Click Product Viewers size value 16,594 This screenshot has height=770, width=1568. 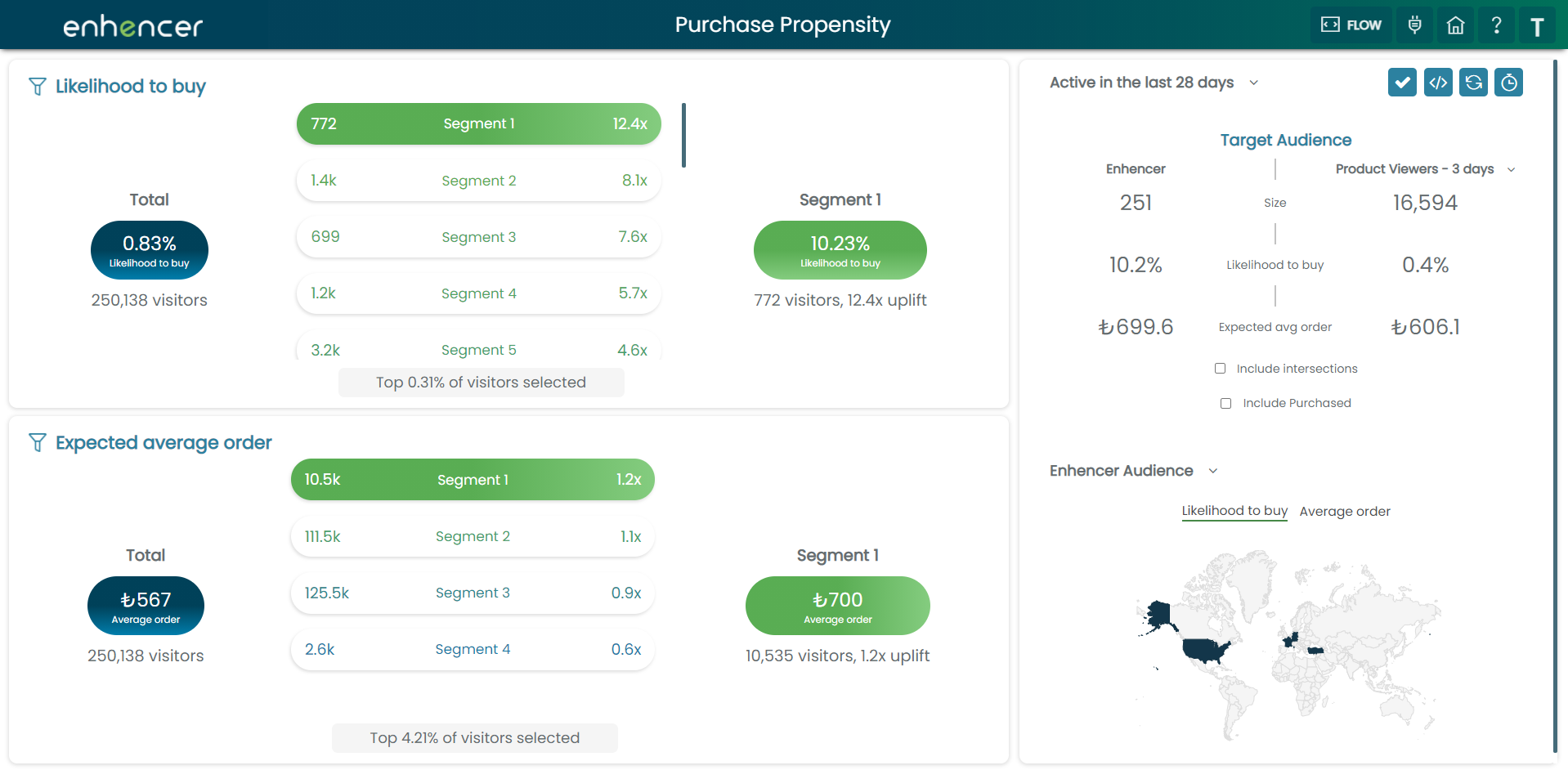pos(1425,203)
